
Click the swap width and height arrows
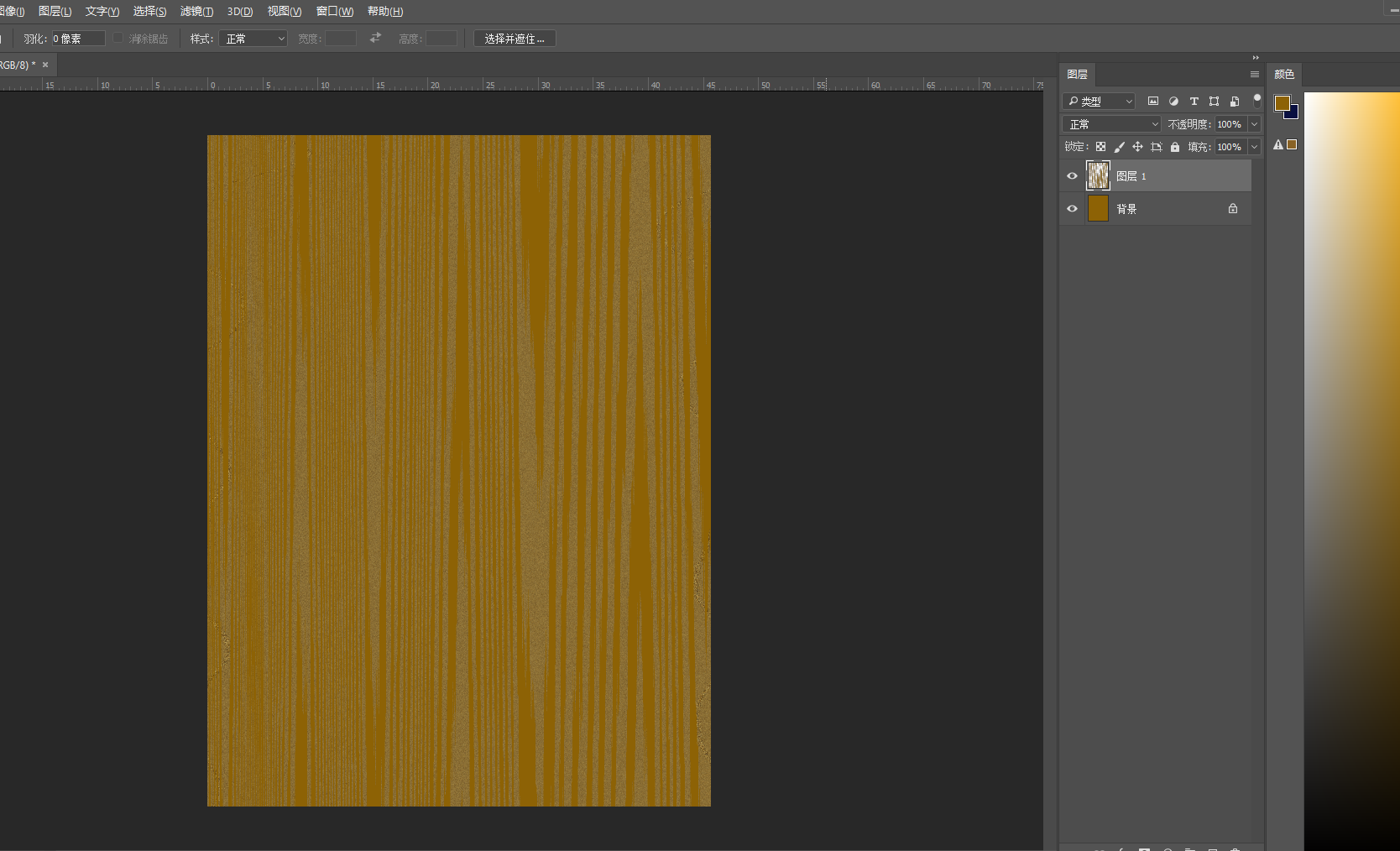click(375, 38)
